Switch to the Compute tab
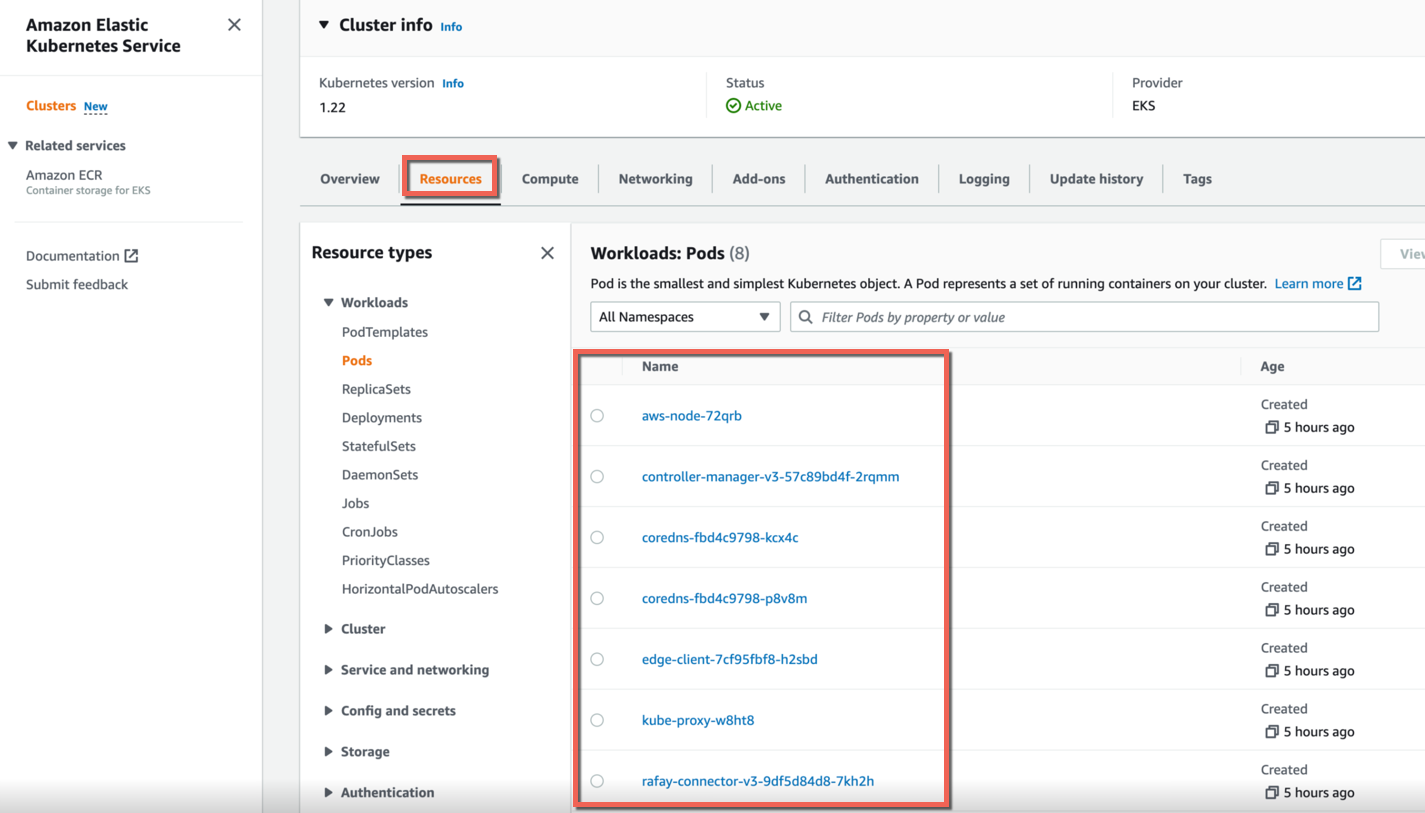 (x=550, y=179)
